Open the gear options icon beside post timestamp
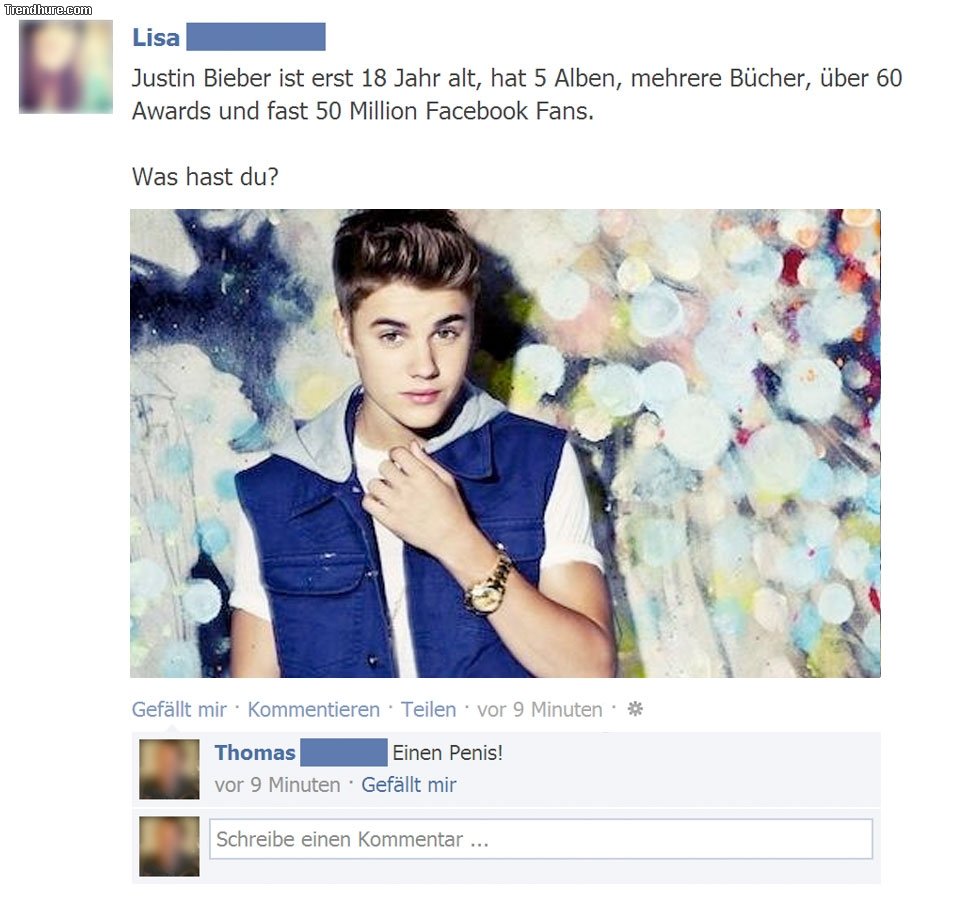This screenshot has height=902, width=960. click(635, 709)
